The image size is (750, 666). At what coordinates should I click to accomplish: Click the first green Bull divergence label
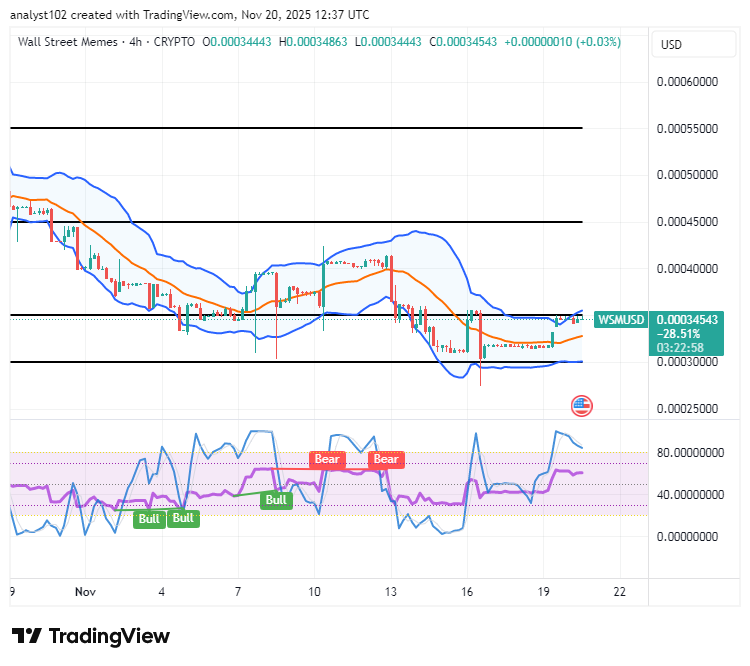tap(149, 519)
